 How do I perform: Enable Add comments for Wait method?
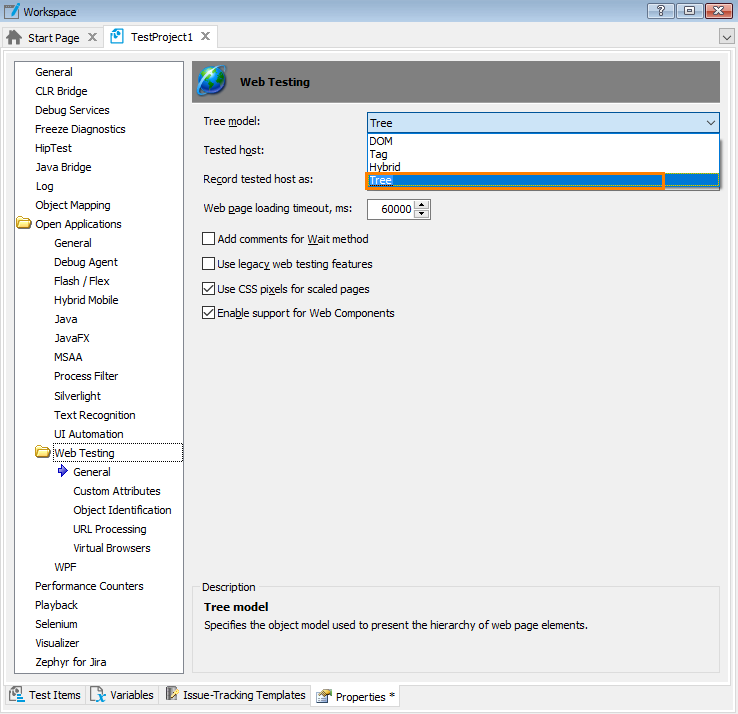tap(209, 239)
